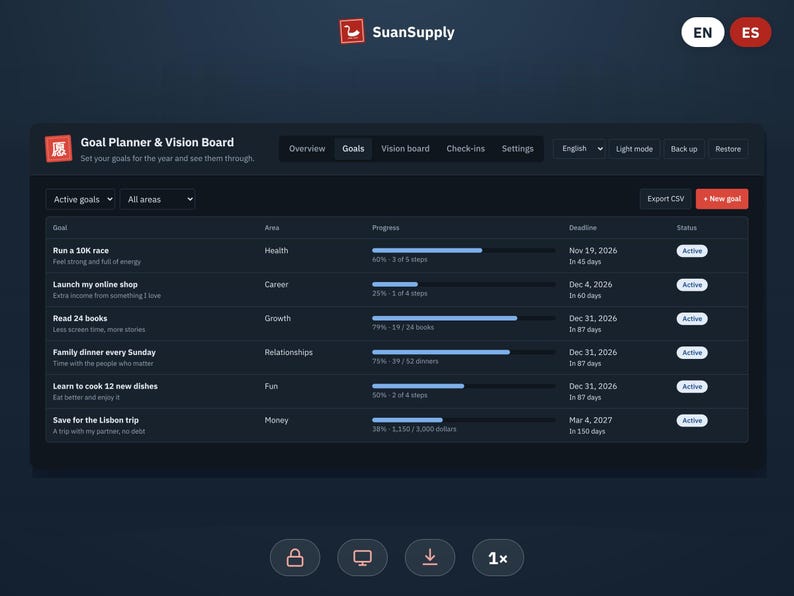Click the Back up button
The width and height of the screenshot is (794, 596).
point(684,149)
